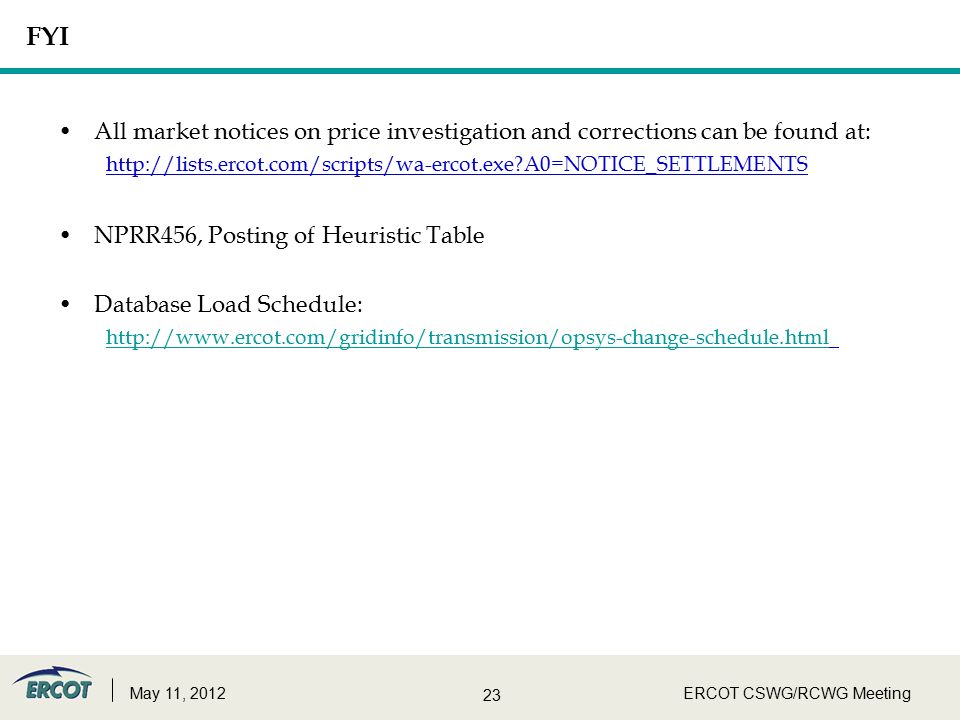Click the teal divider line under the title
960x720 pixels.
tap(480, 71)
